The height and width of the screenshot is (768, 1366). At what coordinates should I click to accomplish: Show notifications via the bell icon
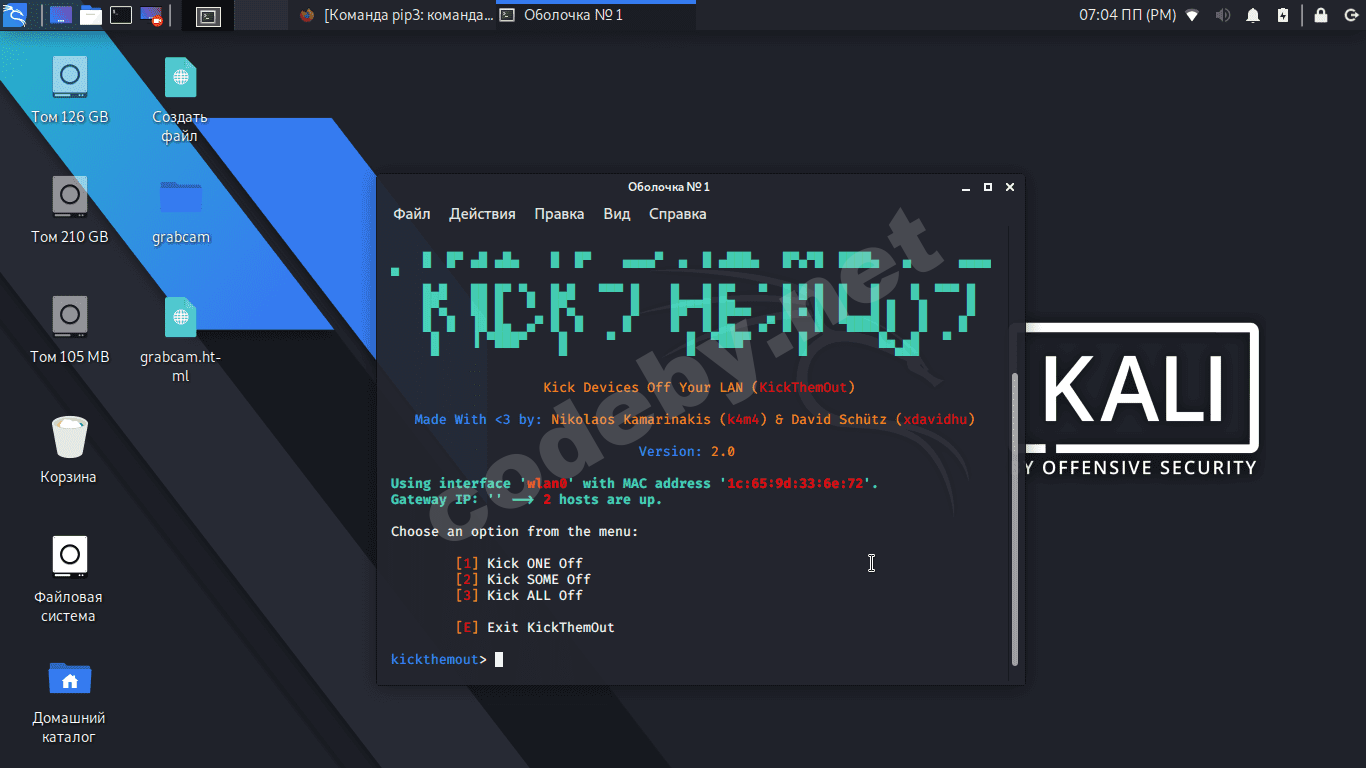[1253, 15]
